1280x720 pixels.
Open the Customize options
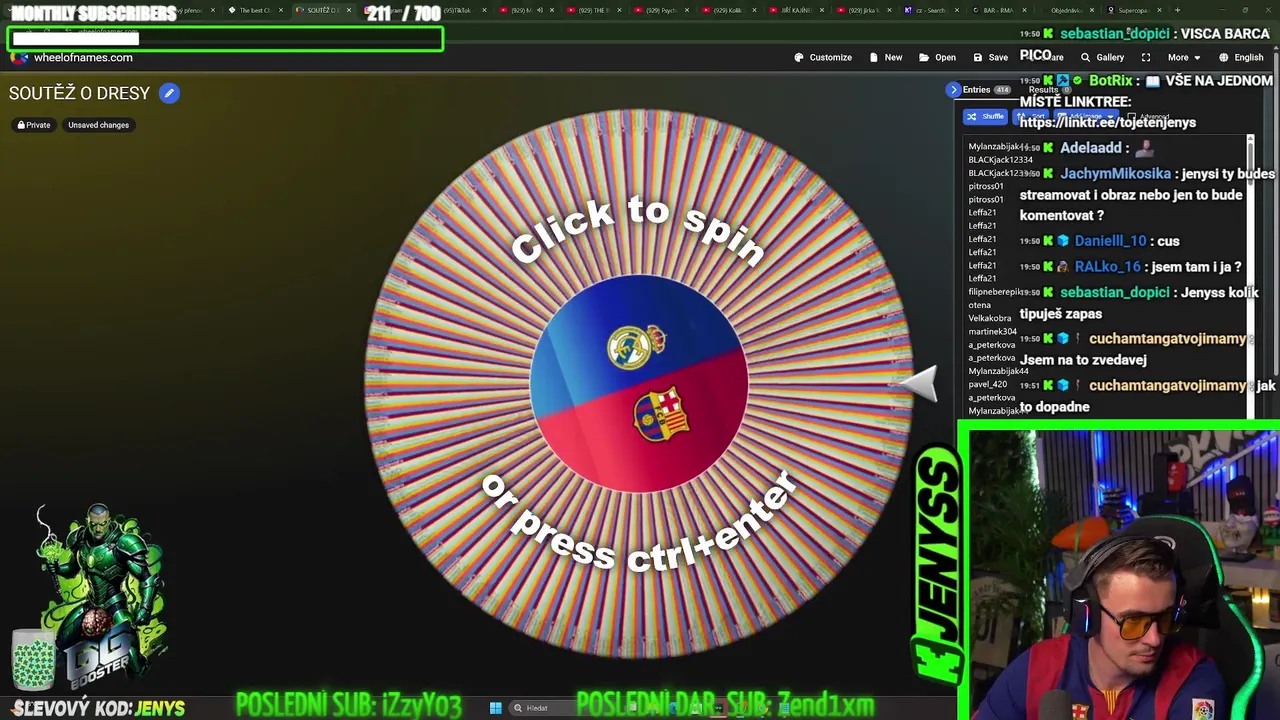823,57
